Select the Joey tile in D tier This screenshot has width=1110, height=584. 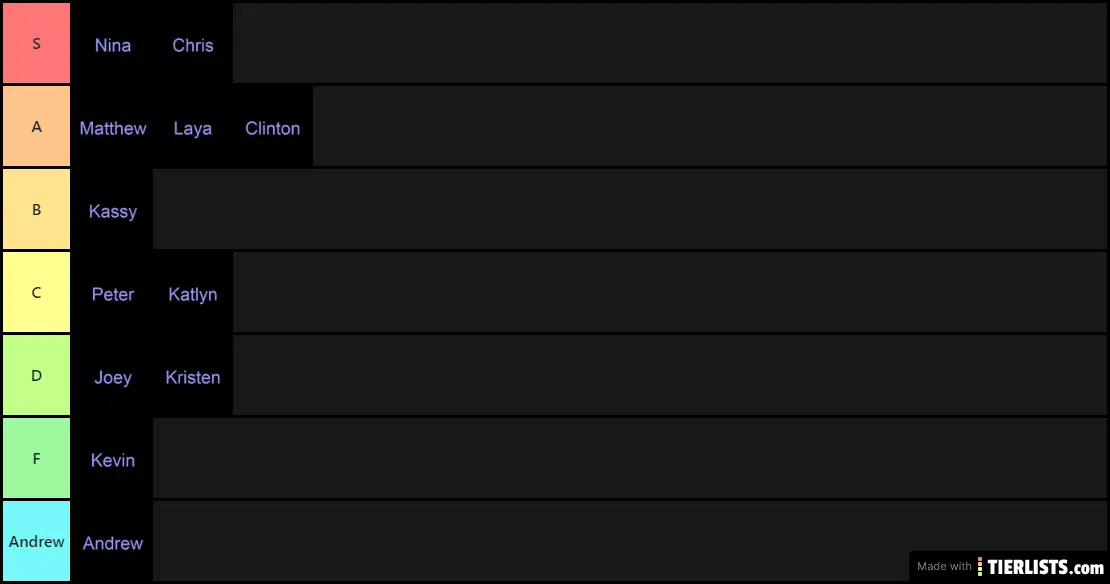point(113,375)
